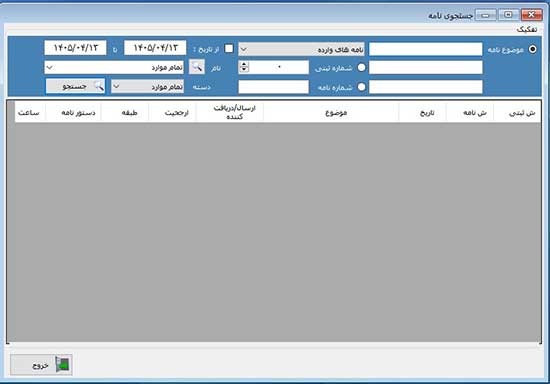The image size is (550, 384).
Task: Click the جستجو search button
Action: pos(75,86)
